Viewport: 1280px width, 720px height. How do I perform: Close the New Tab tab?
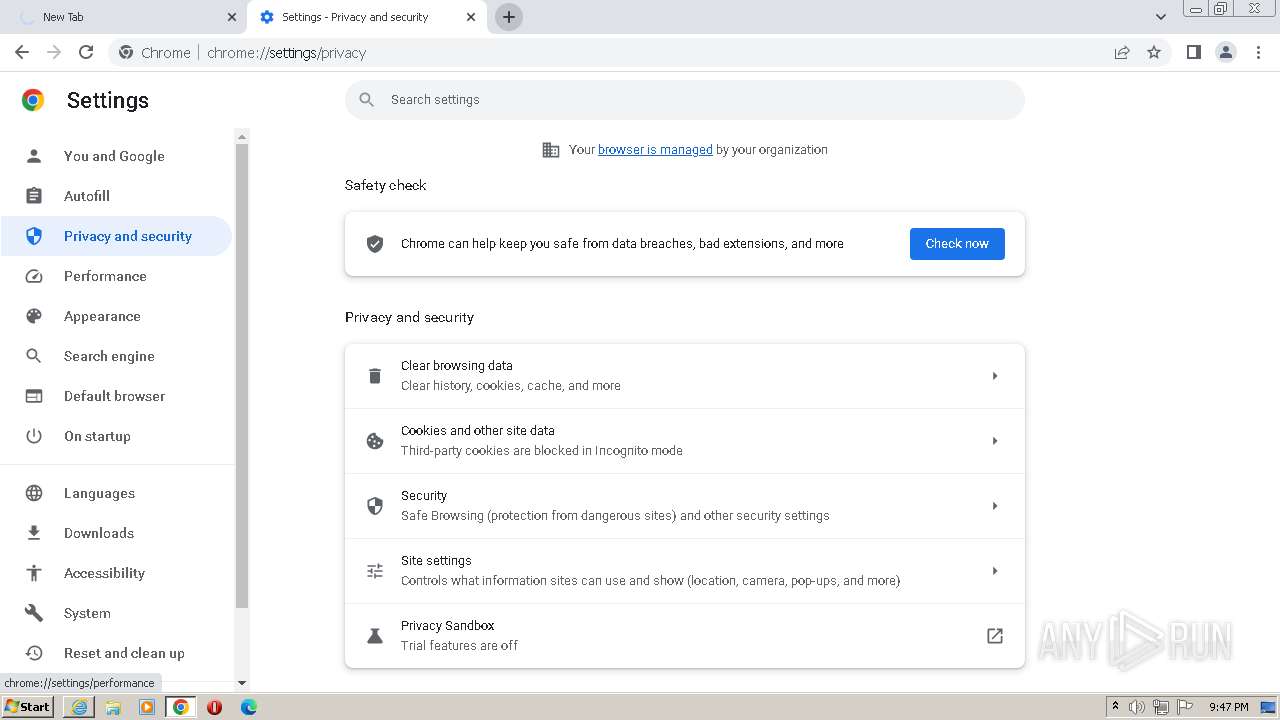coord(232,17)
